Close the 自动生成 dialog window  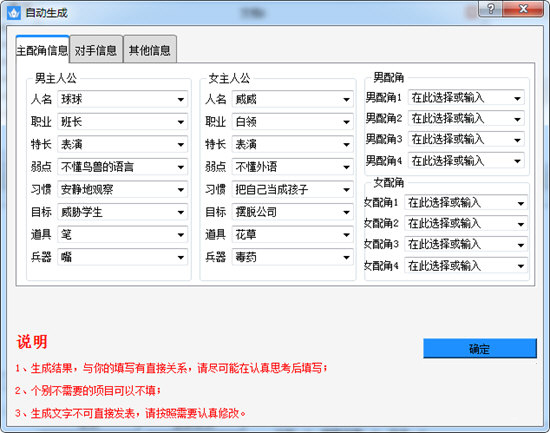(x=523, y=9)
